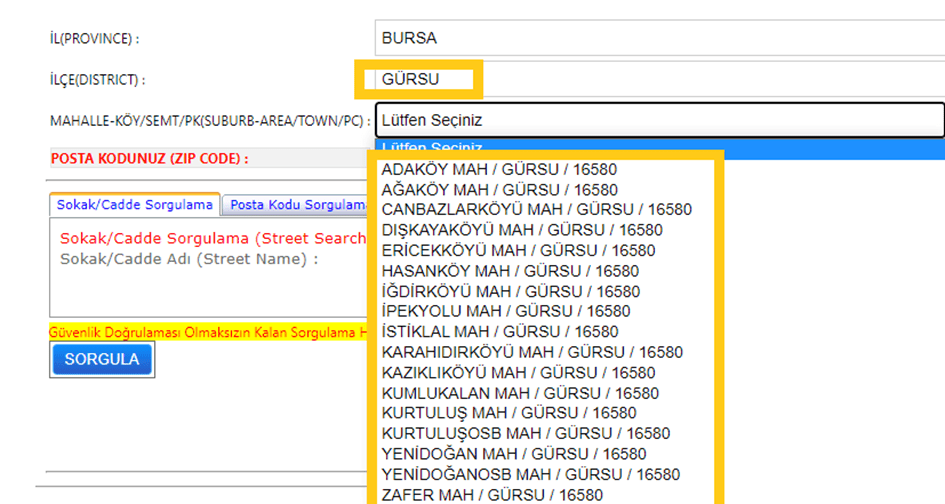This screenshot has width=945, height=504.
Task: Choose İSTİKLAL MAH / GÜRSU entry
Action: click(499, 331)
